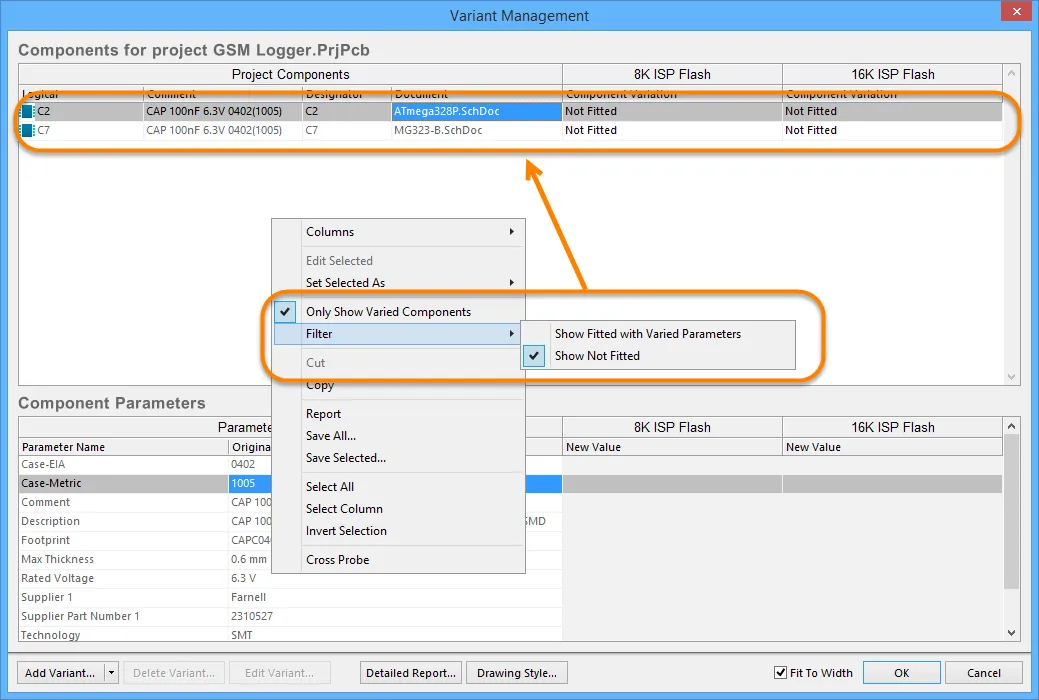
Task: Click the Parameter Name column header
Action: pos(123,447)
